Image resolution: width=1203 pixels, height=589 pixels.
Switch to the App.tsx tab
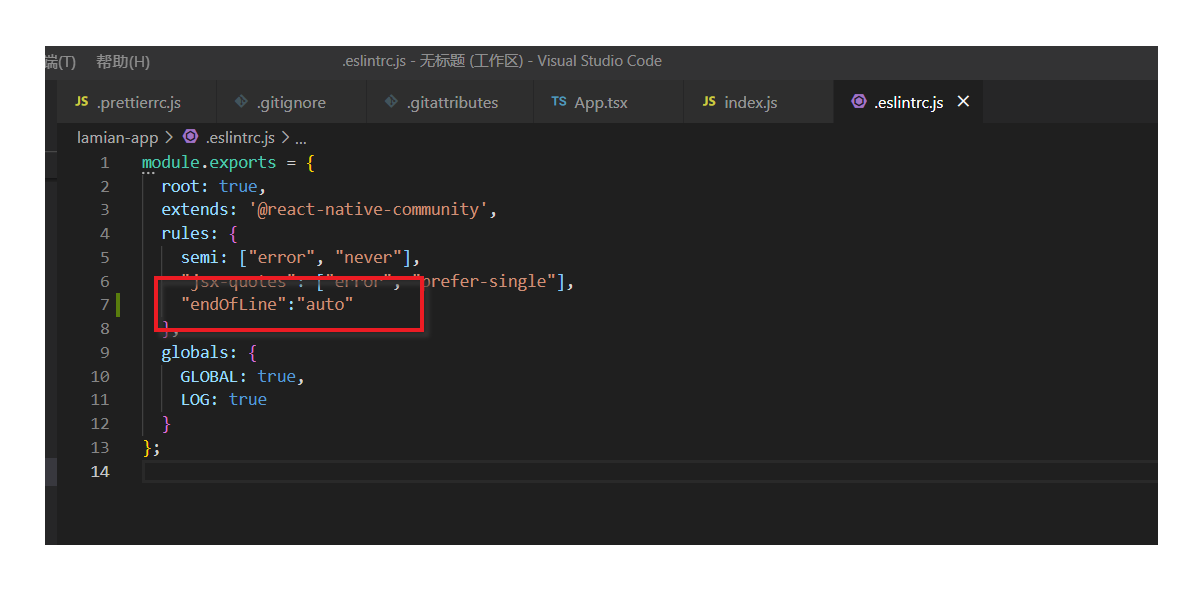click(x=609, y=102)
